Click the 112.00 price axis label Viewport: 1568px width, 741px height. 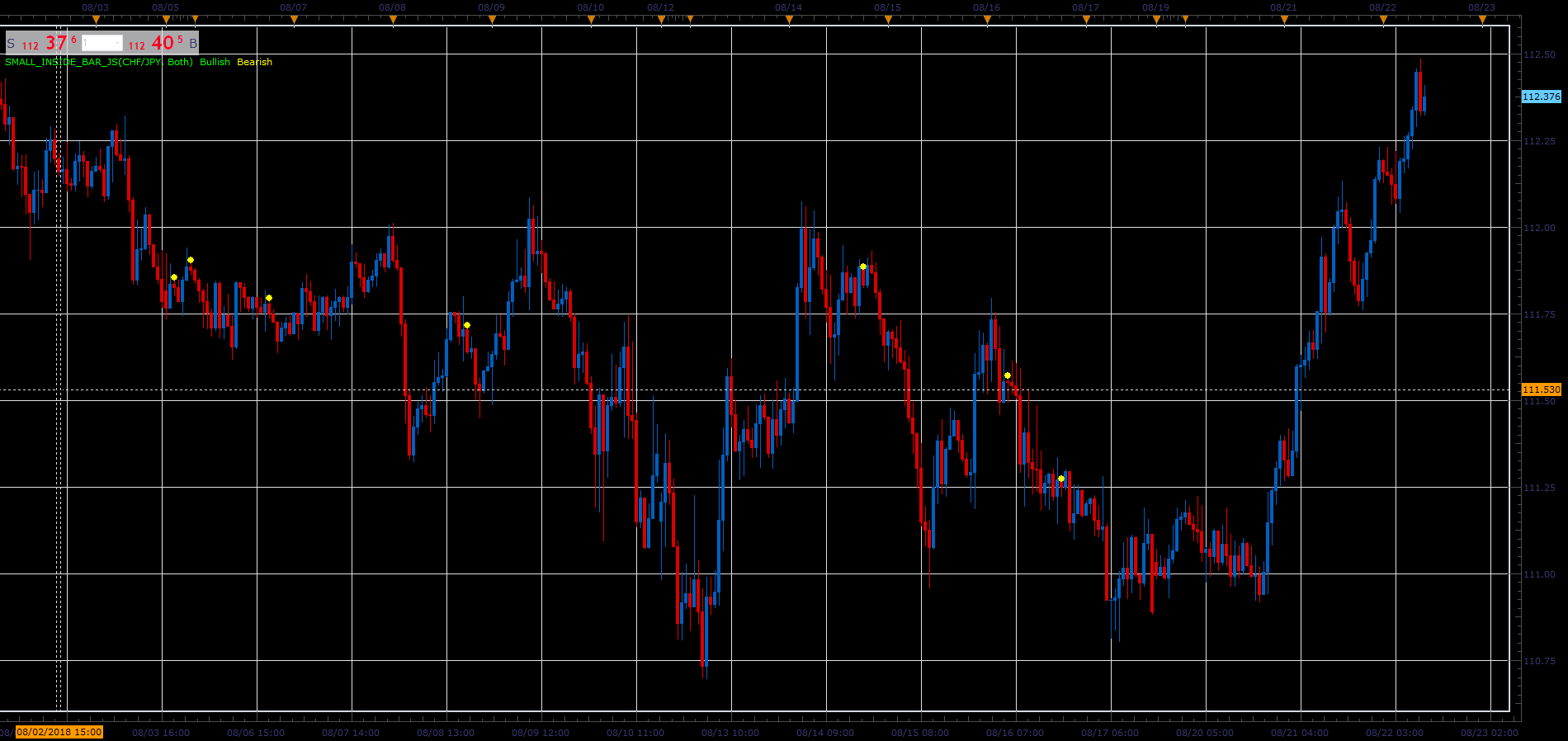(x=1539, y=228)
